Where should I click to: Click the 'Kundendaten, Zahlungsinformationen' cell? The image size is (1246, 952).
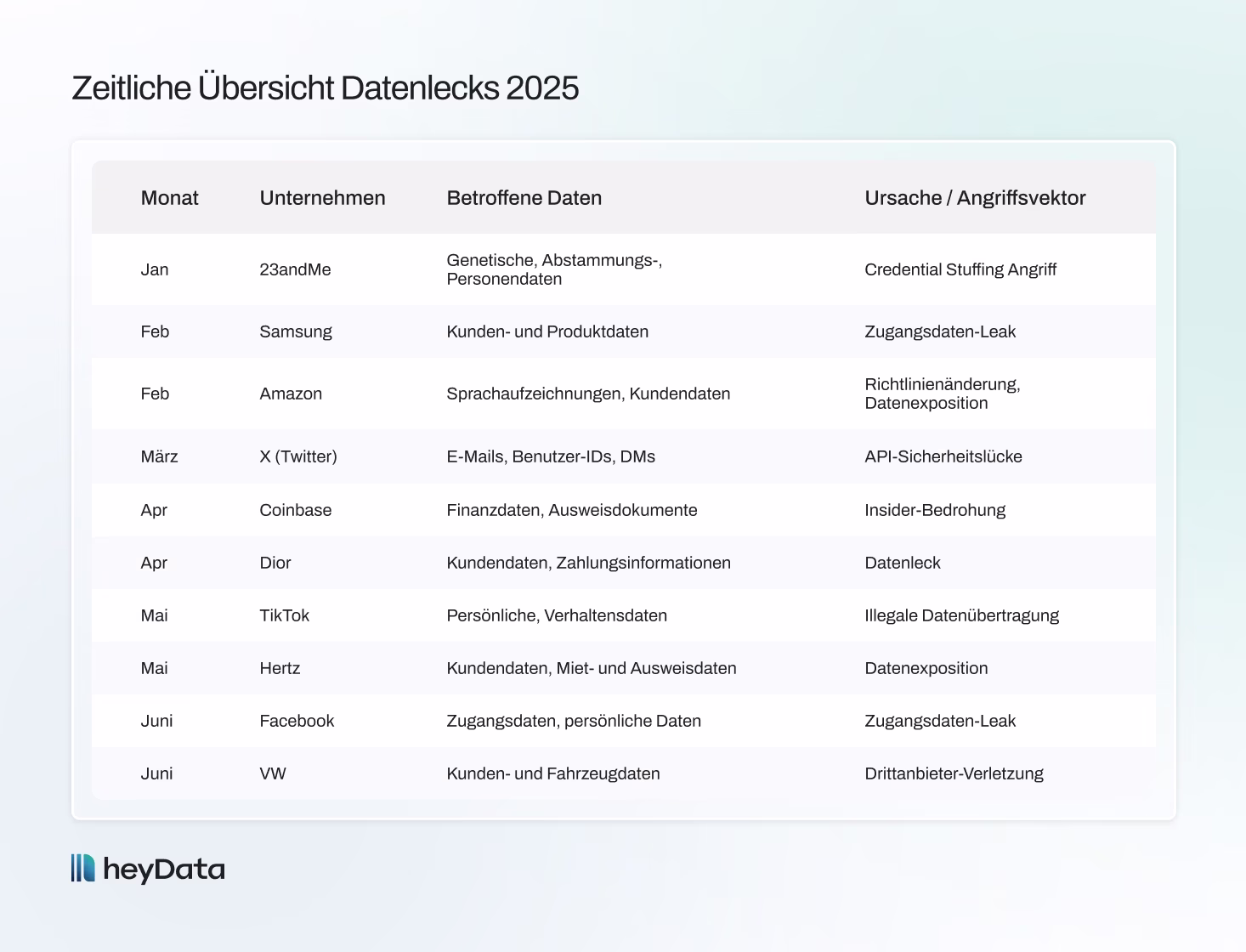[x=589, y=563]
